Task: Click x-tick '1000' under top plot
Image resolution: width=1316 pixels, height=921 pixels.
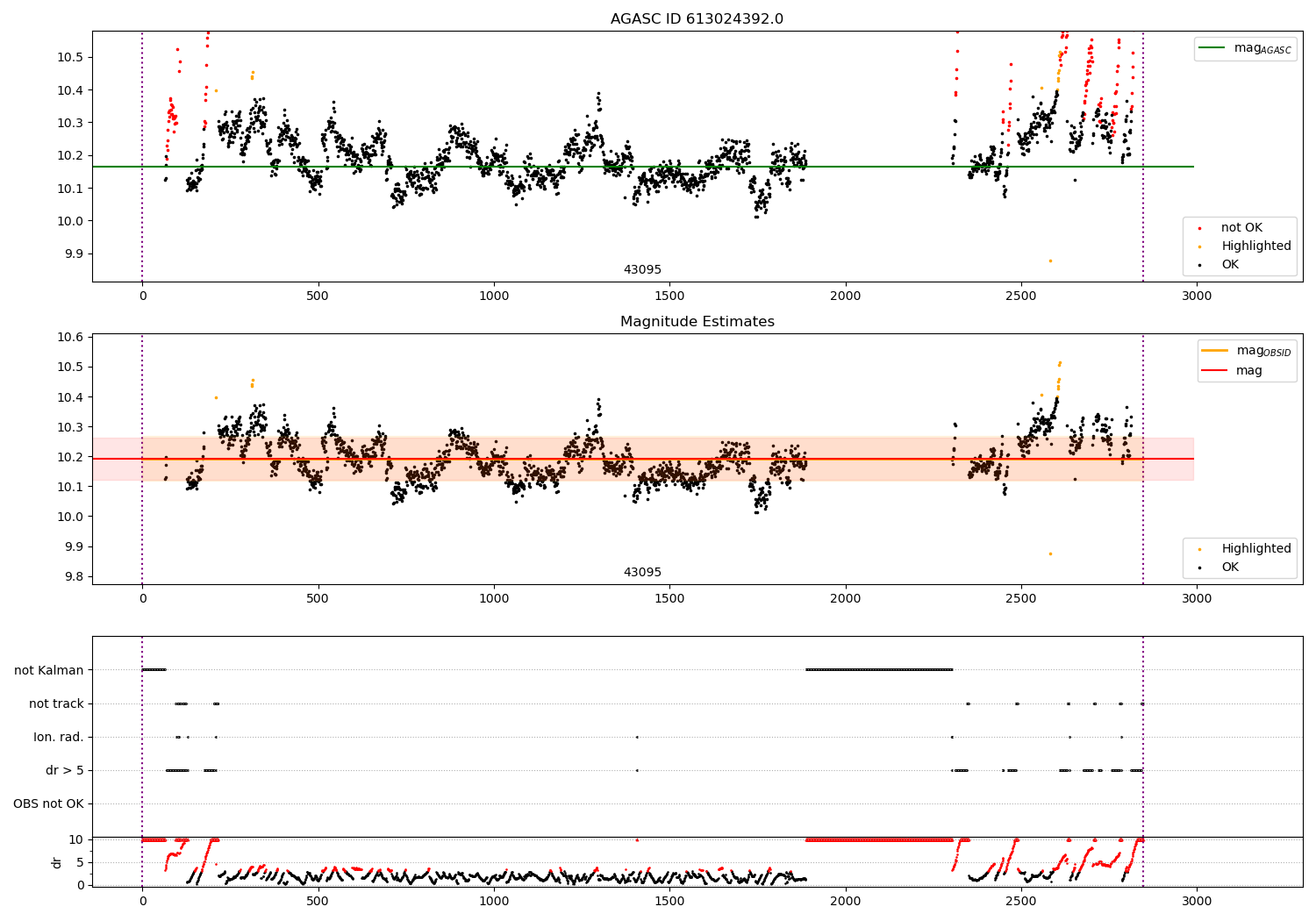Action: click(x=494, y=296)
